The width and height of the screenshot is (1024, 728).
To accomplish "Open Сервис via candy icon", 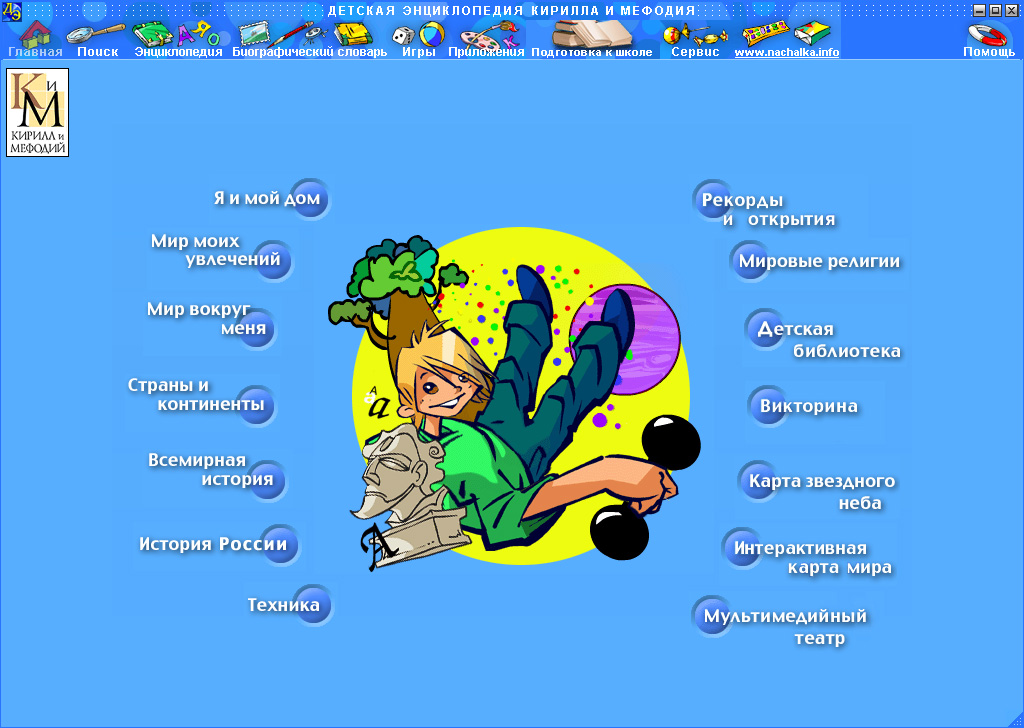I will tap(695, 34).
